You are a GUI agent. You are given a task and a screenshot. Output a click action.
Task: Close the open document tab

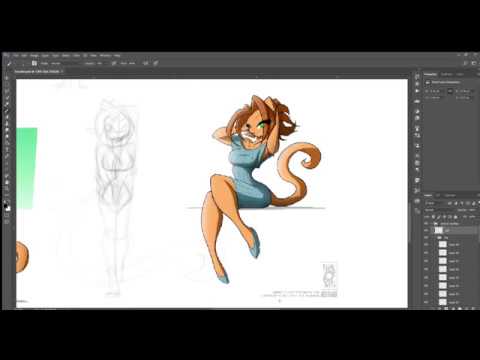coord(62,71)
